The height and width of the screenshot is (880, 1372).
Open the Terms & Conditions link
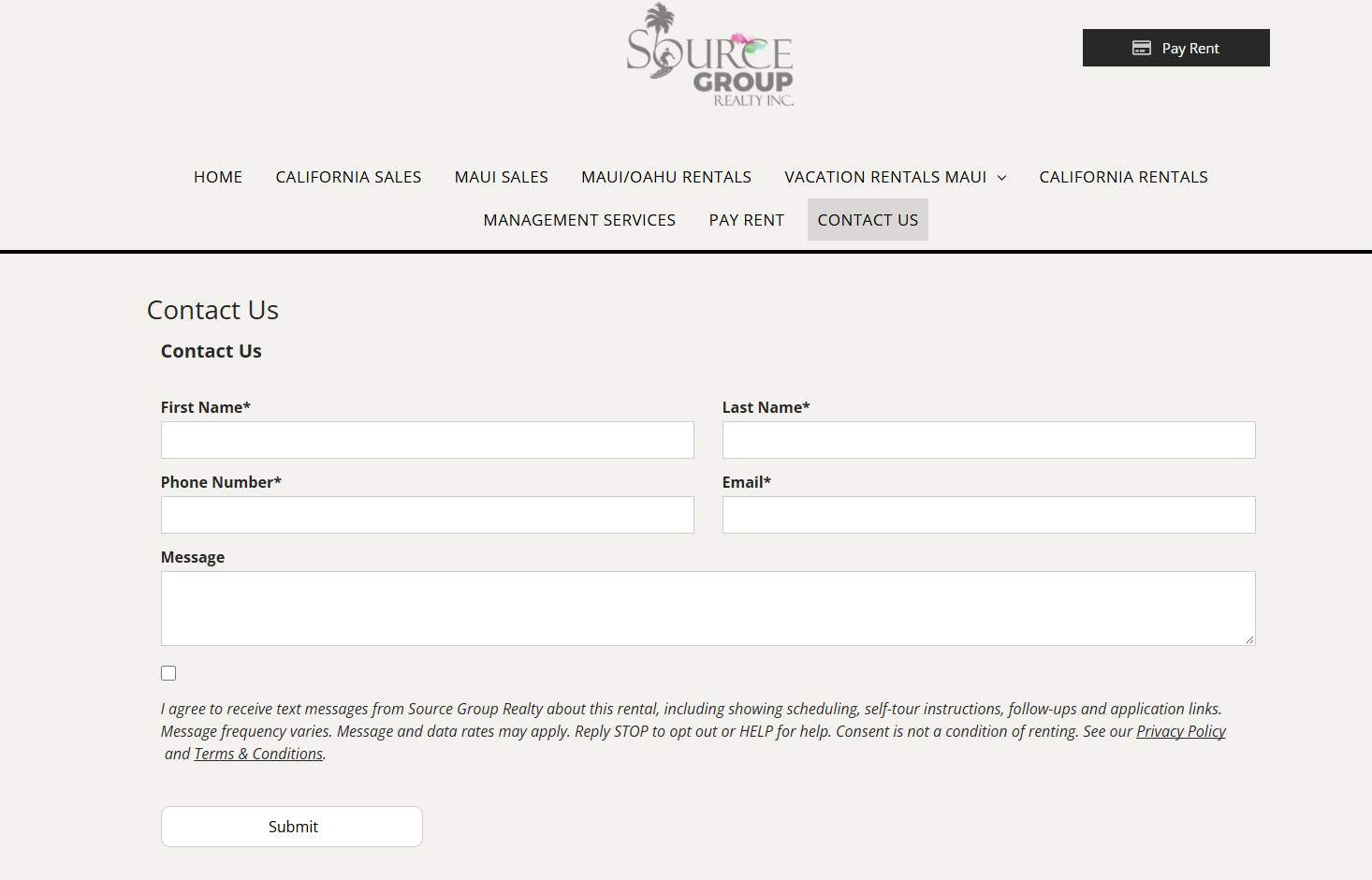[258, 754]
